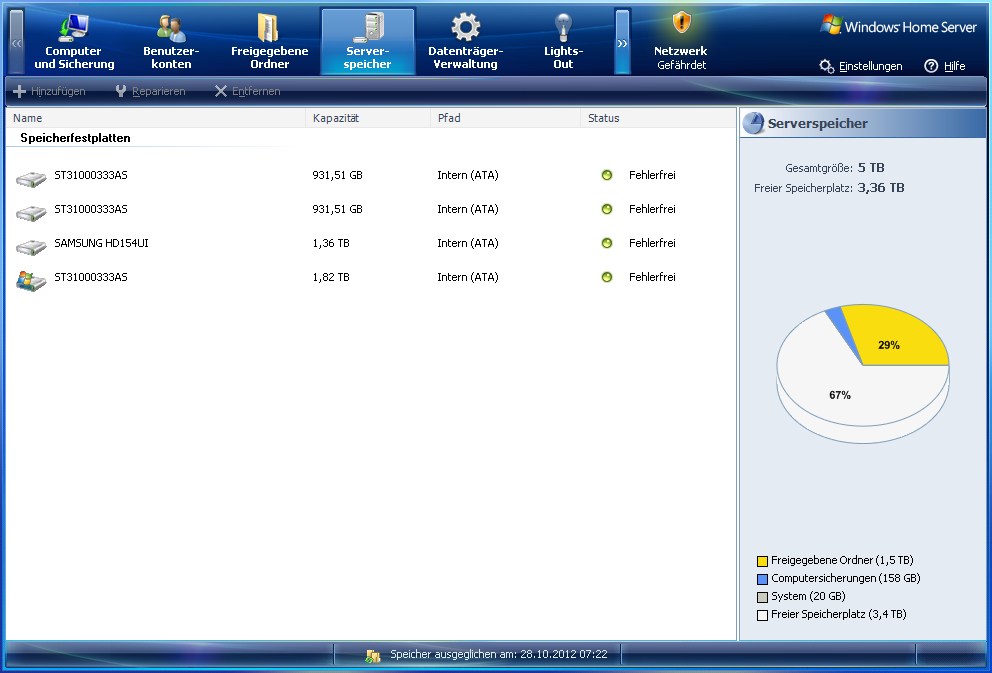Sort by the Pfad column header

(x=505, y=118)
